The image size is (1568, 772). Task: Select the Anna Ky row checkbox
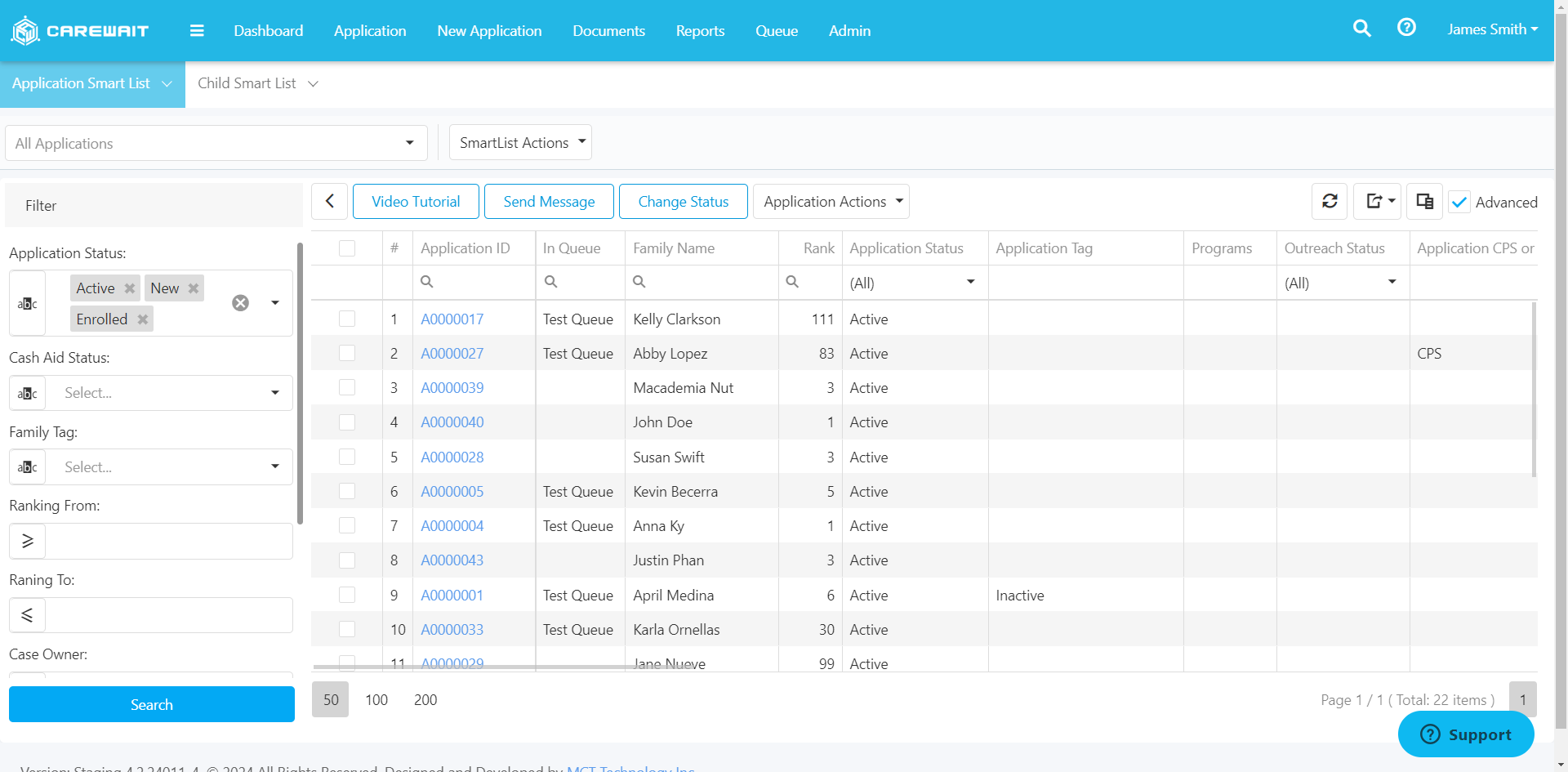(347, 525)
